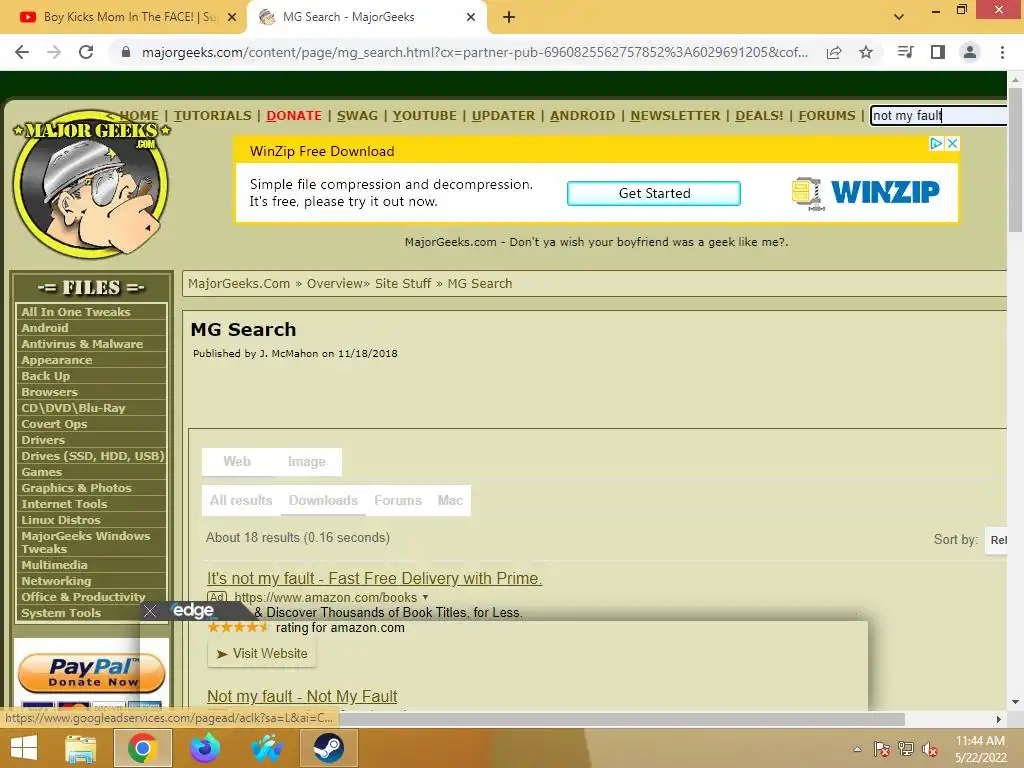The height and width of the screenshot is (768, 1024).
Task: Click the site search input field
Action: [x=938, y=116]
